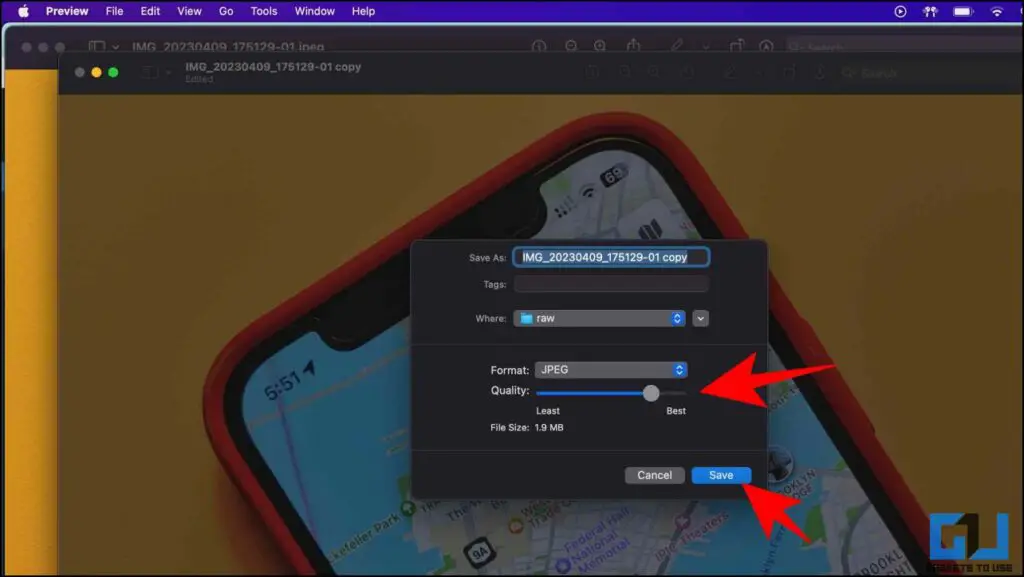
Task: Click the Markup toolbar icon in back window
Action: click(x=766, y=46)
